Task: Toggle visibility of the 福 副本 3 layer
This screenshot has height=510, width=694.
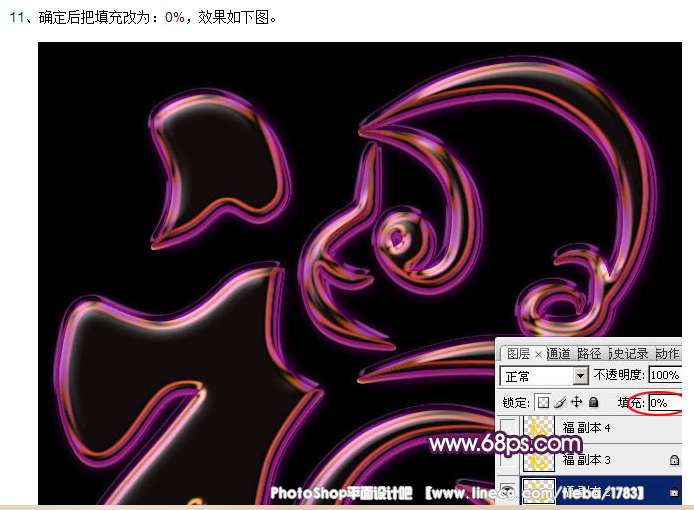Action: [509, 460]
